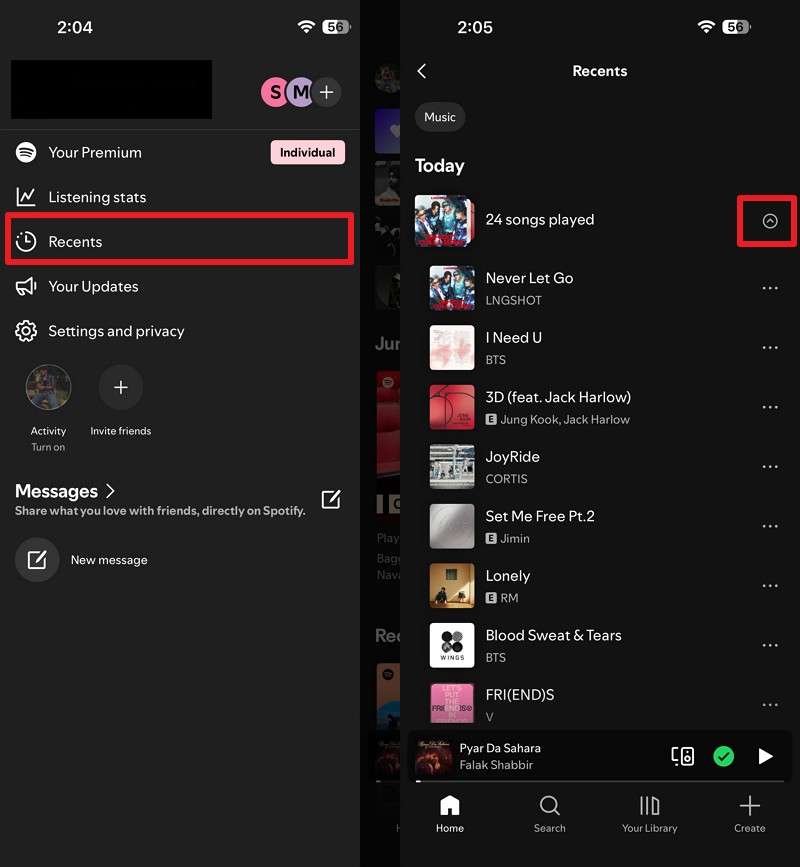Click the Spotify logo icon beside Your Premium

pos(26,152)
